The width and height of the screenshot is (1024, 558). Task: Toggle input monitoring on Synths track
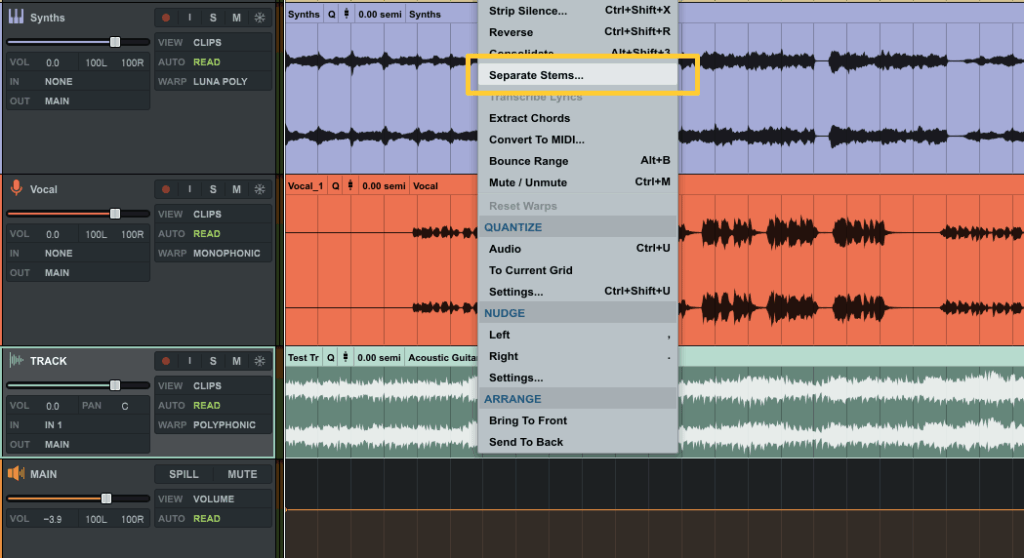pyautogui.click(x=189, y=18)
